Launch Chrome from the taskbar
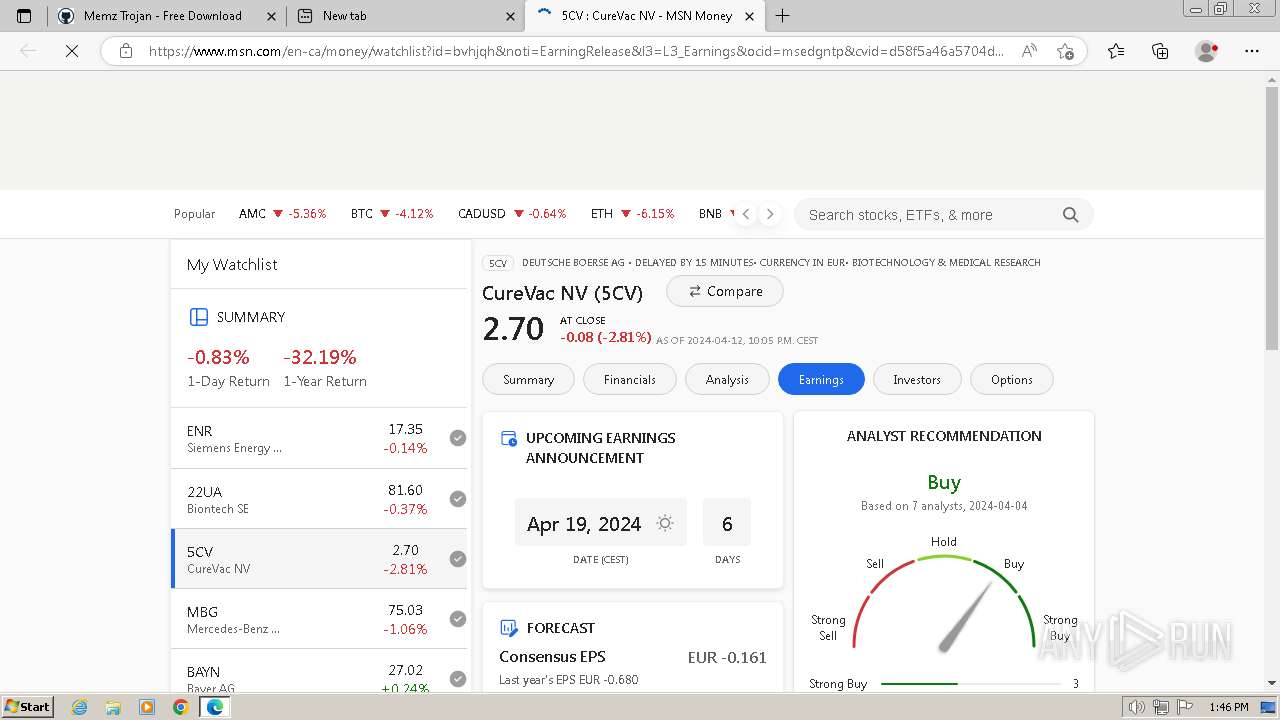The width and height of the screenshot is (1280, 720). click(181, 707)
